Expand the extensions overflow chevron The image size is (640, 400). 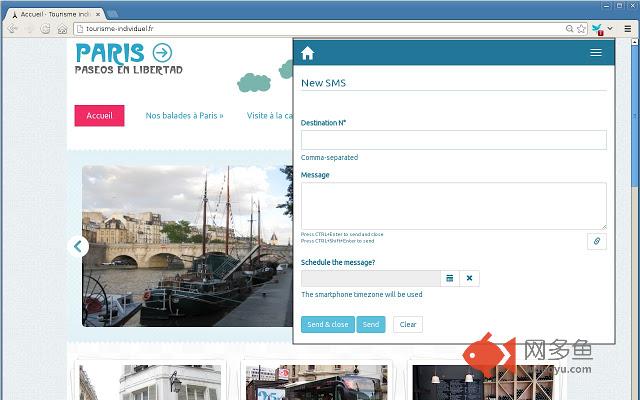610,29
